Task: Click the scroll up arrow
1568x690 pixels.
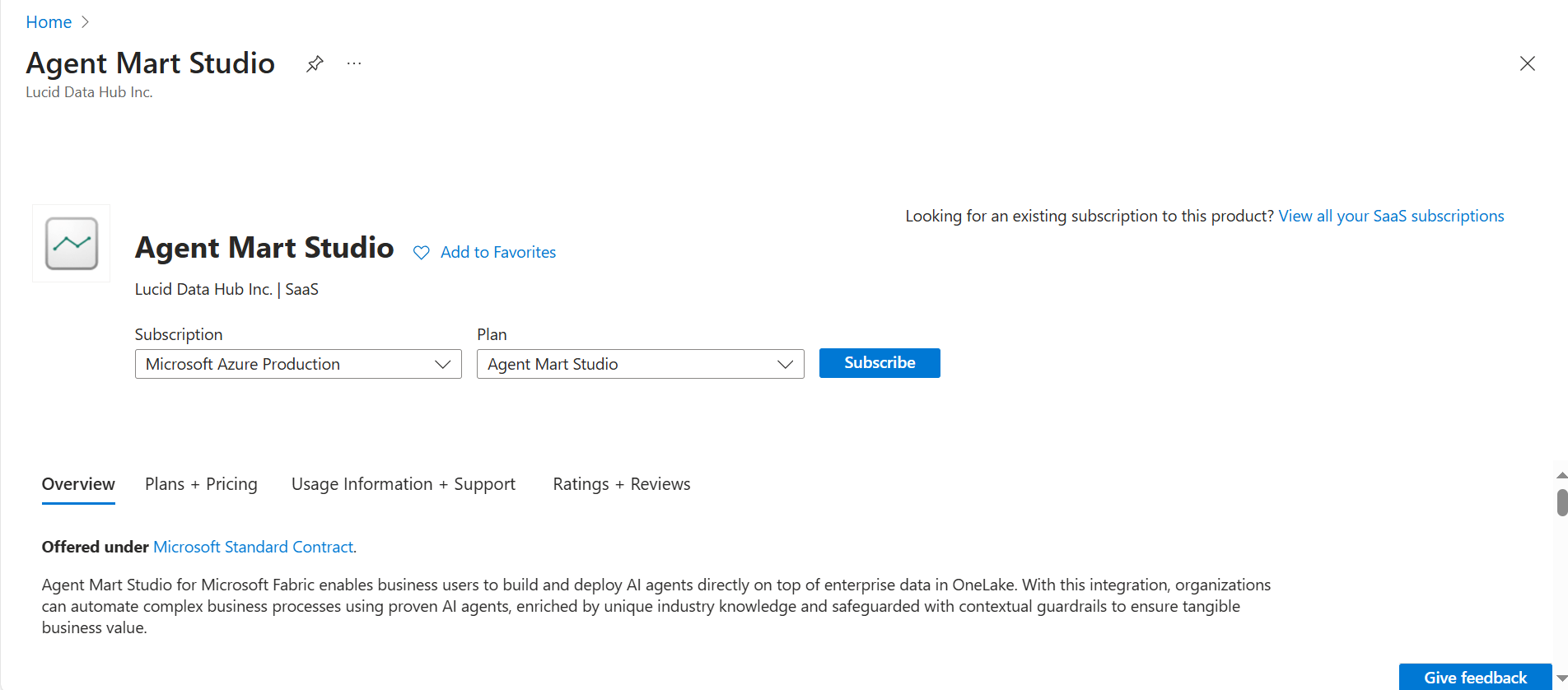Action: [1561, 476]
